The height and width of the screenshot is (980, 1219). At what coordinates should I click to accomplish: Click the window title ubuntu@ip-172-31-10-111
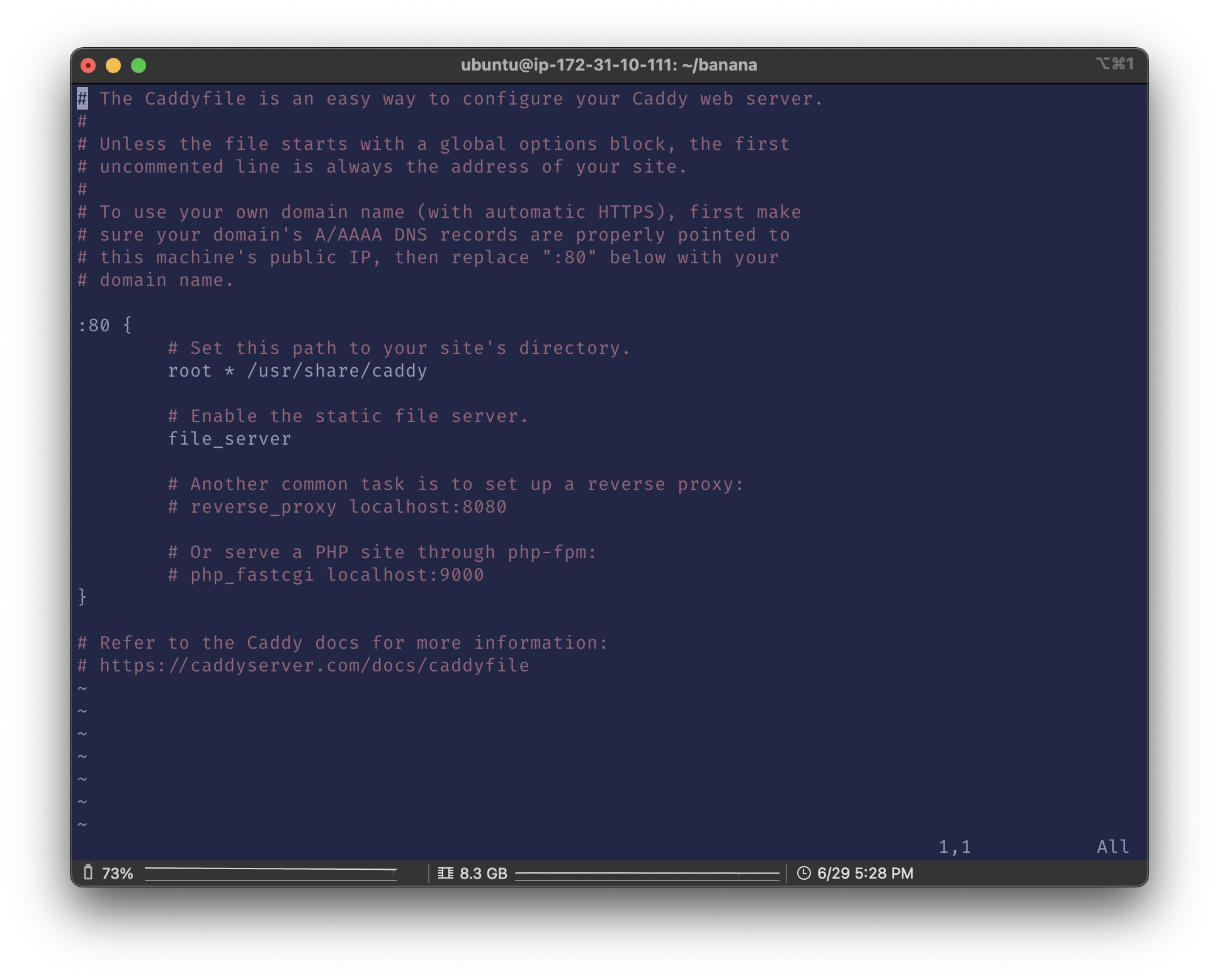pos(608,65)
